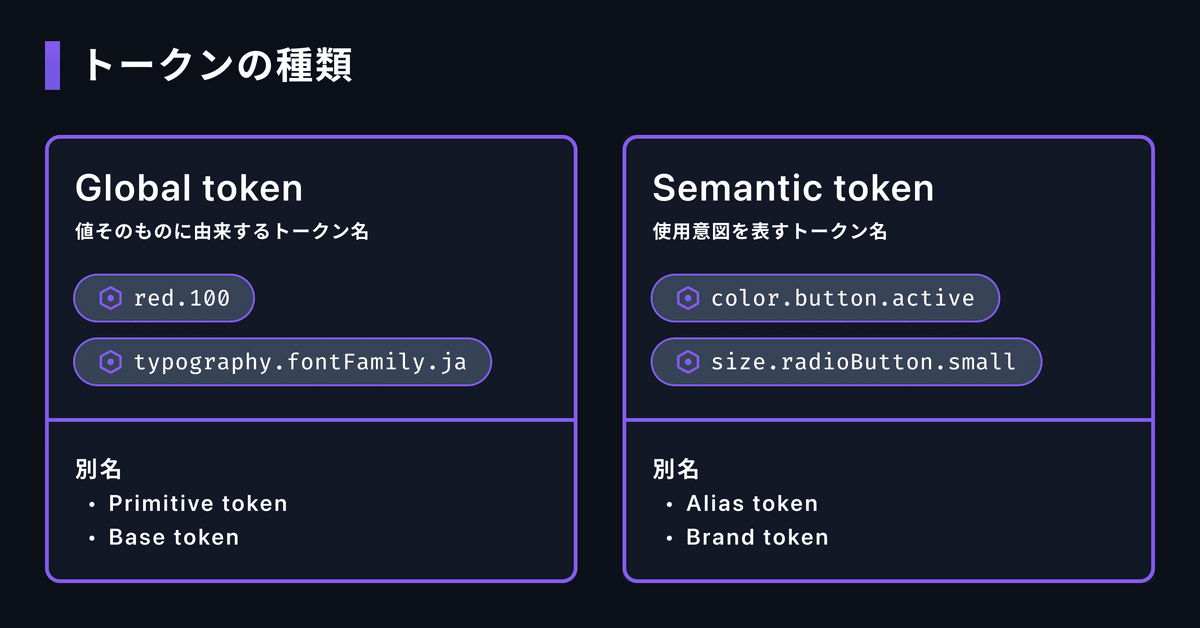Click the Semantic token heading
1200x628 pixels.
[x=793, y=188]
